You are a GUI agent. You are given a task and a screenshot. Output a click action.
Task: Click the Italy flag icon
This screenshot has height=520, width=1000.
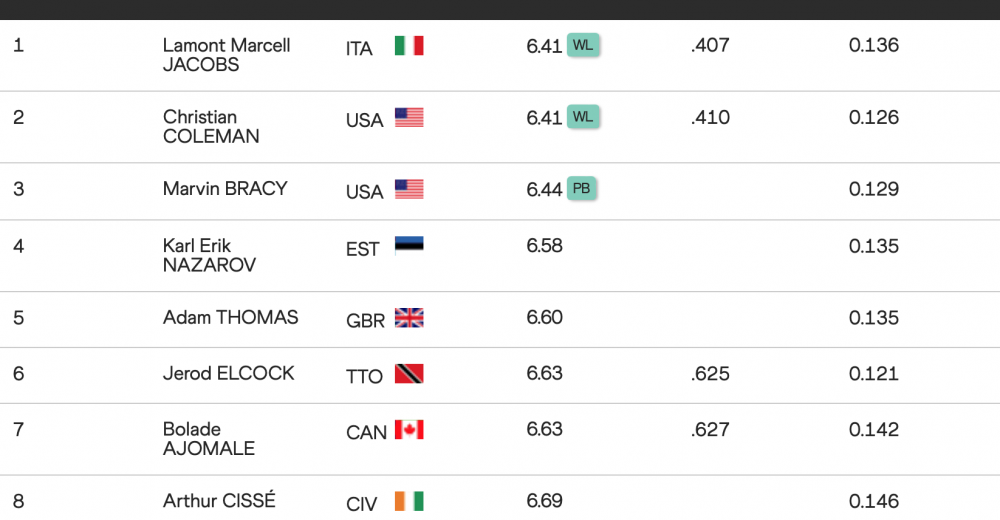coord(409,46)
